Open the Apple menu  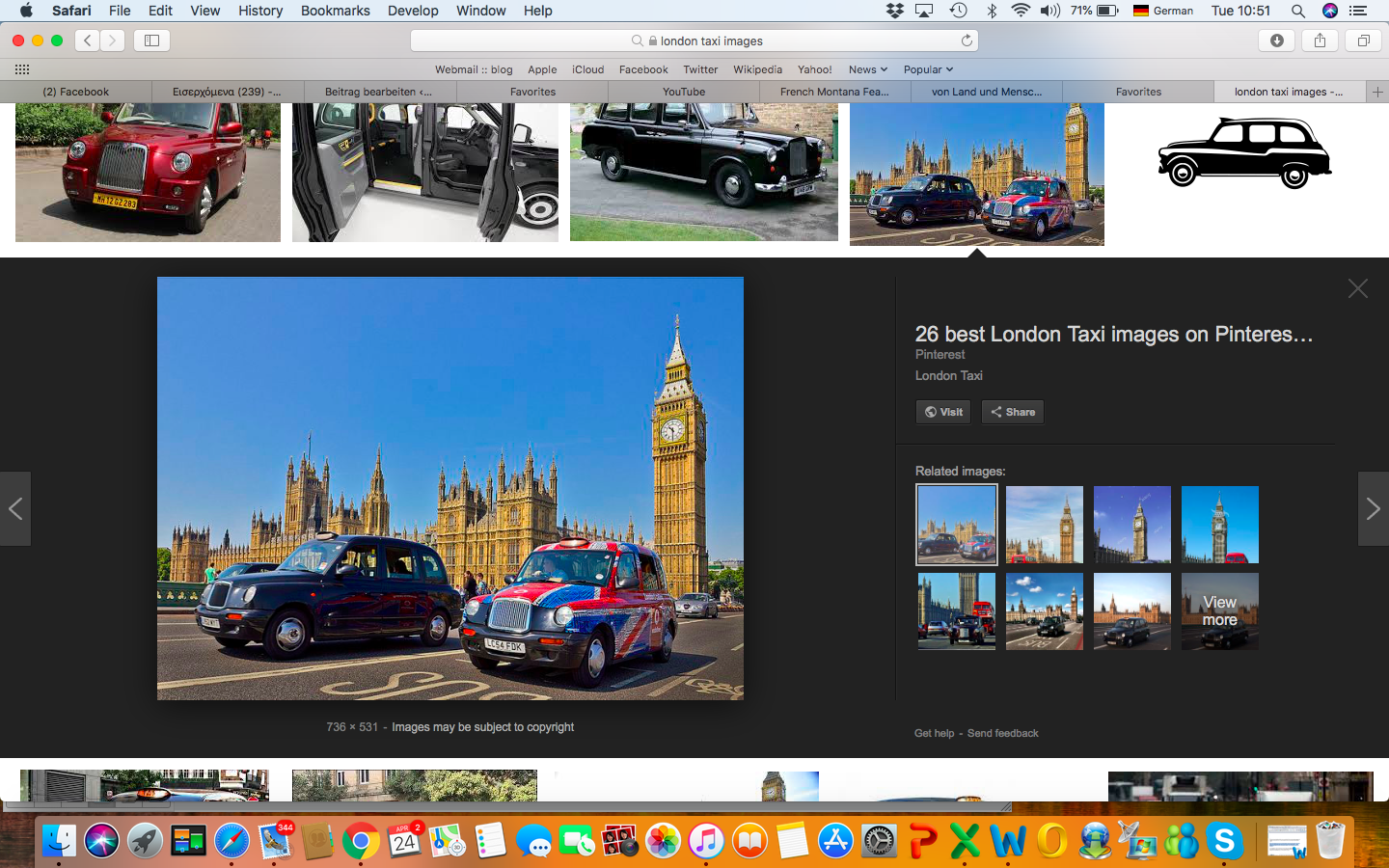(26, 11)
